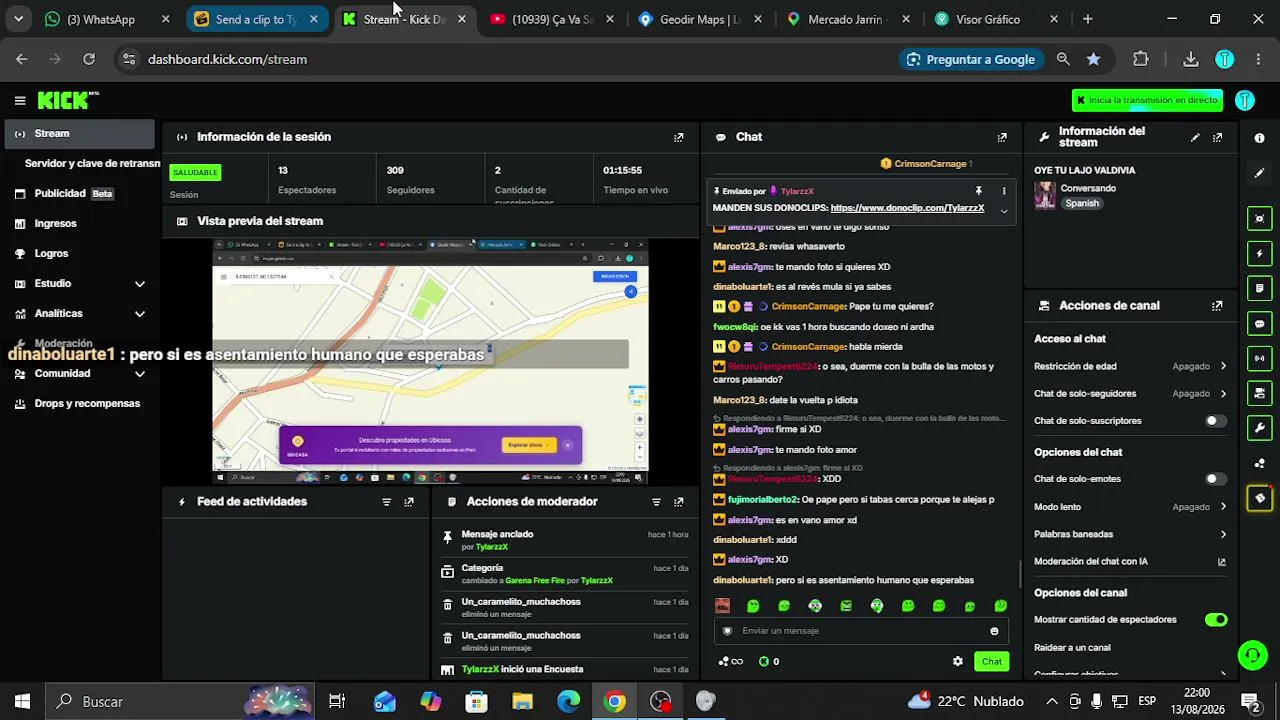Click Inicia la transmisión en directo
Image resolution: width=1280 pixels, height=720 pixels.
(1147, 100)
